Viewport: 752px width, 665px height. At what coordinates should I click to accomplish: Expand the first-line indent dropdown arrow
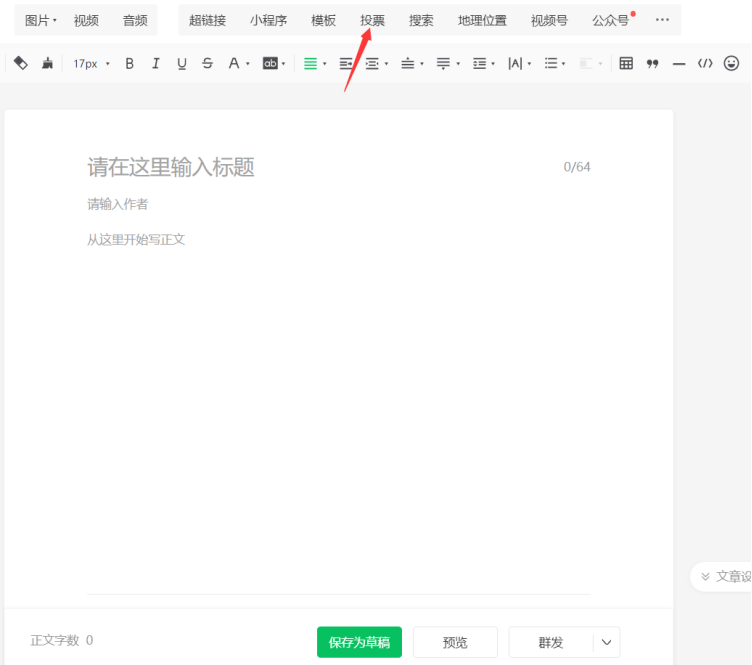[386, 64]
